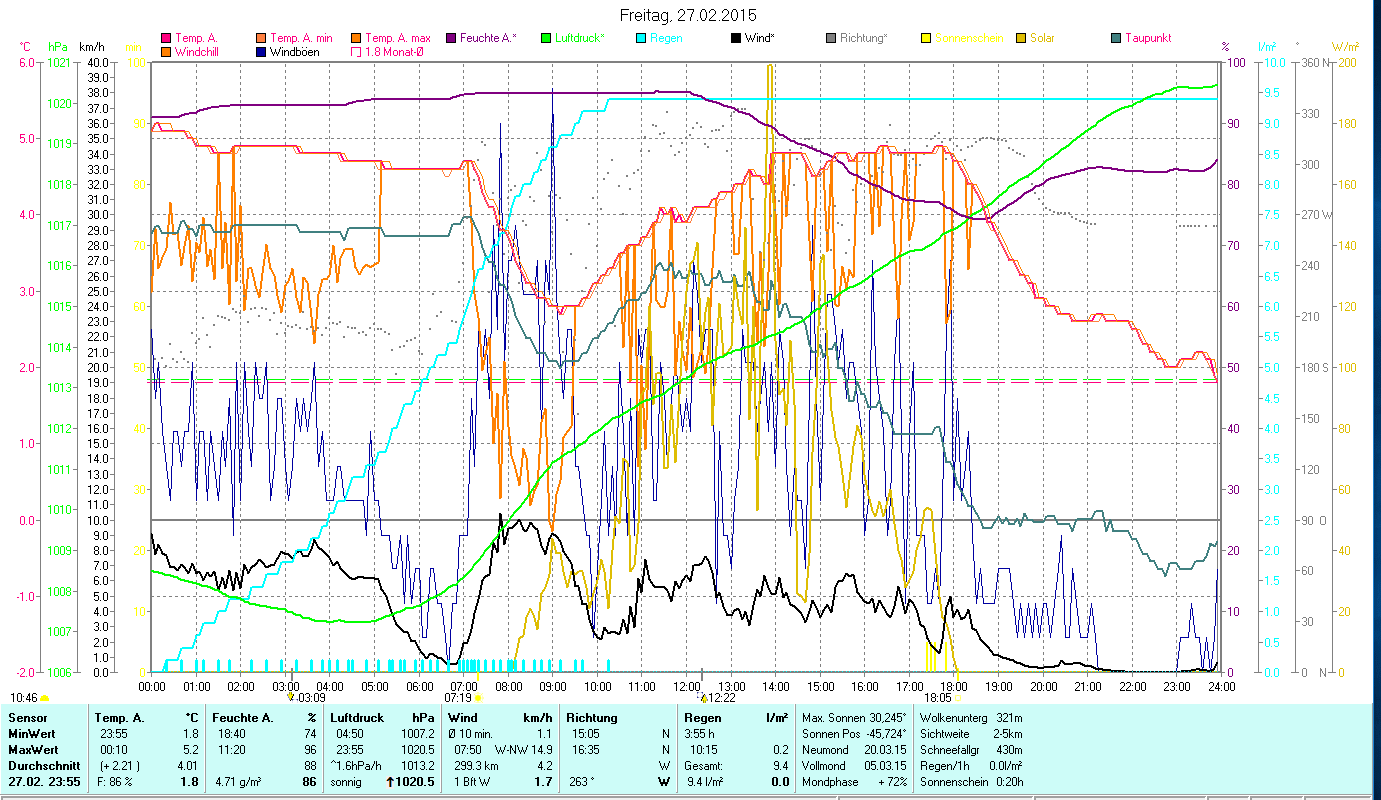
Task: Click the 'W-NW 14.9' wind gust value
Action: click(x=524, y=750)
